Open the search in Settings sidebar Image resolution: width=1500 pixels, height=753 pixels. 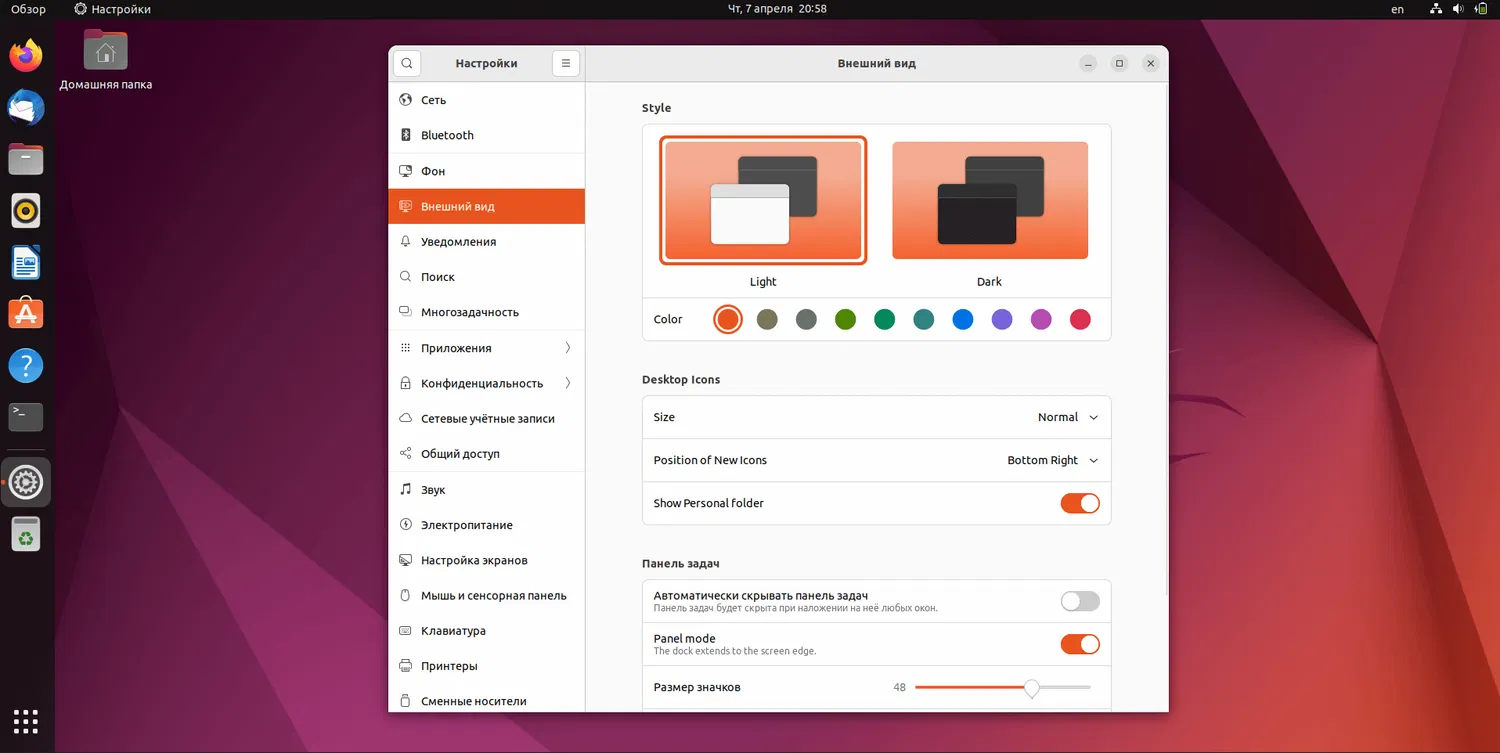coord(407,63)
